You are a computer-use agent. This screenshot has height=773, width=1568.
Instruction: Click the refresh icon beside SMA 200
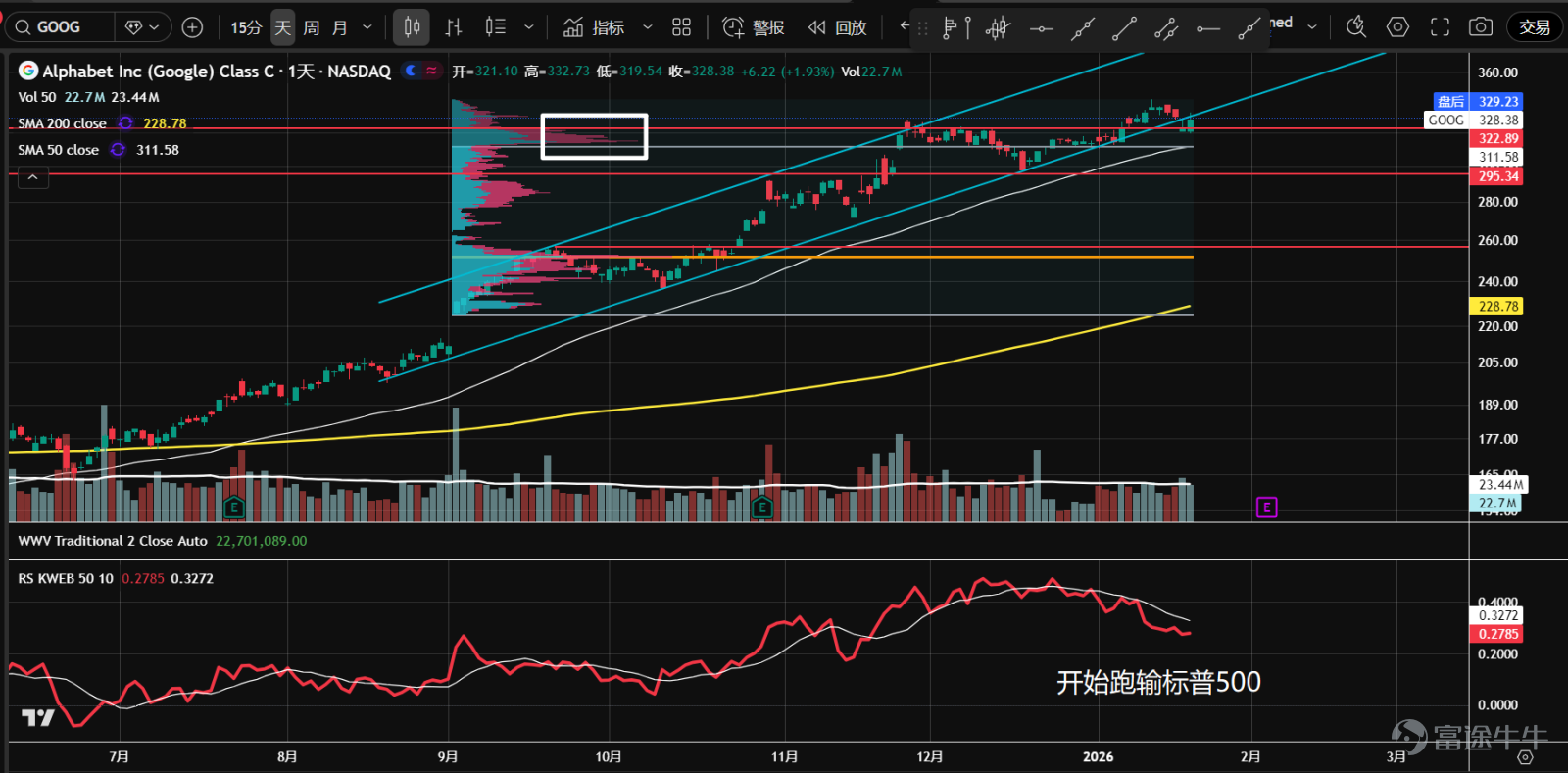125,123
